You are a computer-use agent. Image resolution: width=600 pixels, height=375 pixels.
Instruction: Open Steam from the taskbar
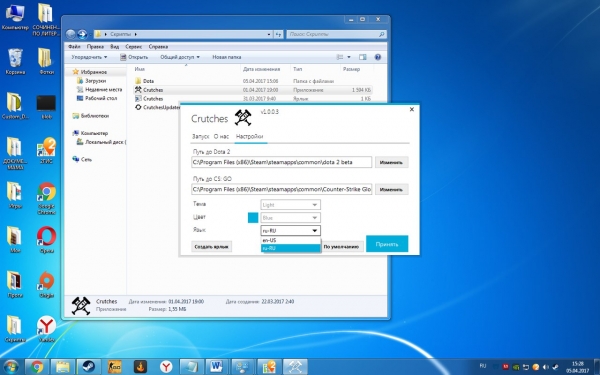coord(89,367)
